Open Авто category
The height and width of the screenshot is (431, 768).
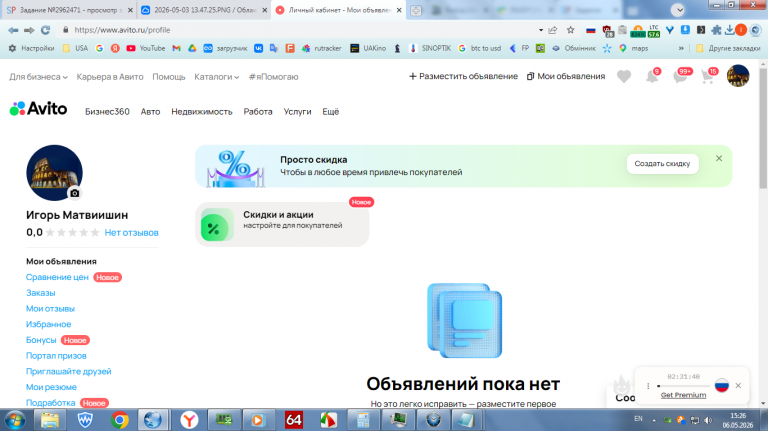click(150, 112)
